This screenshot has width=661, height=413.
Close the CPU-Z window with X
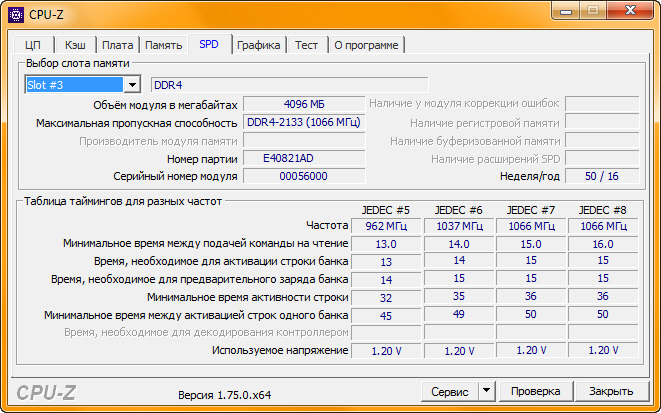[x=630, y=11]
